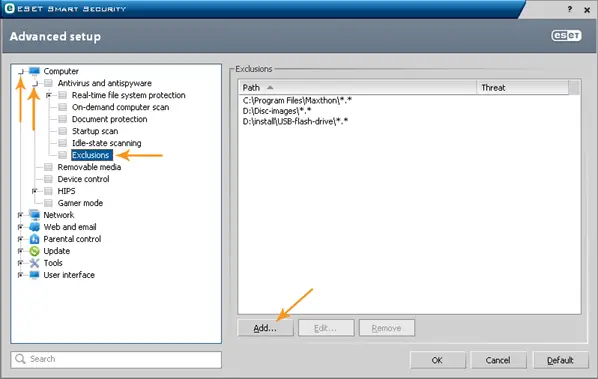Click the Cancel button
The height and width of the screenshot is (379, 598).
[x=498, y=360]
